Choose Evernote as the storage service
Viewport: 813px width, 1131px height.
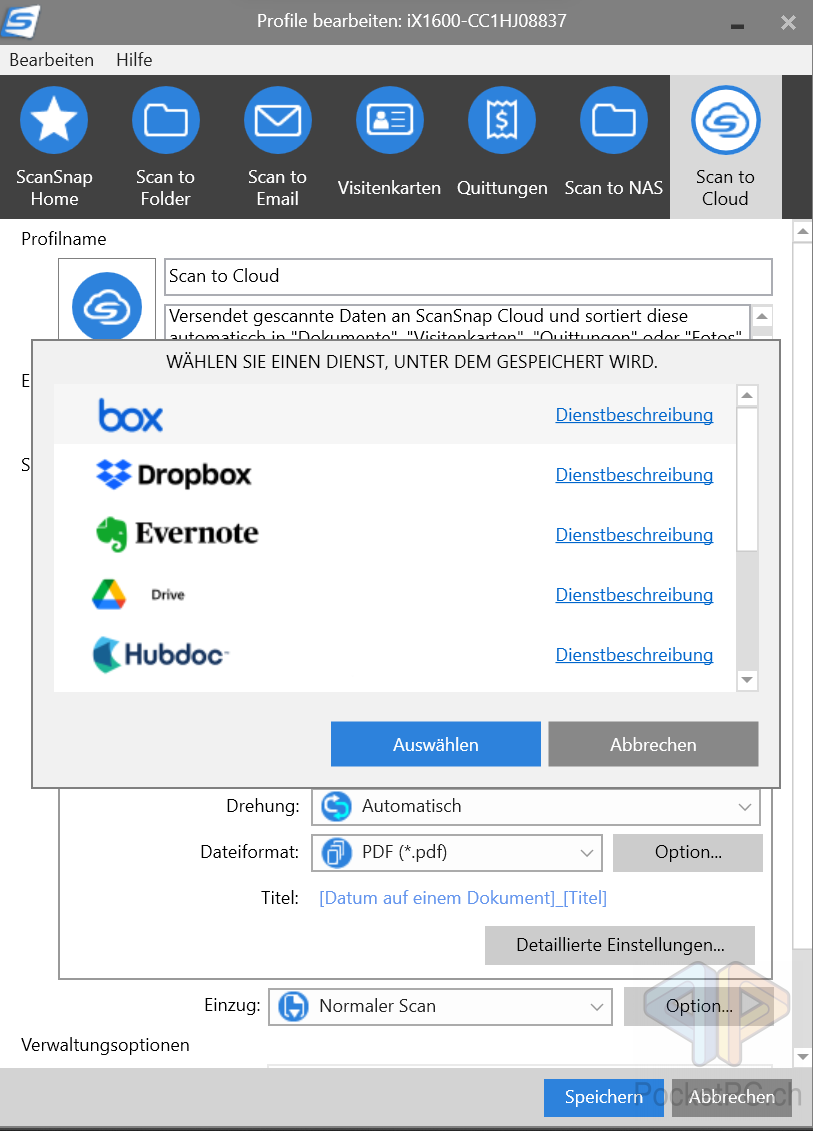click(x=395, y=534)
